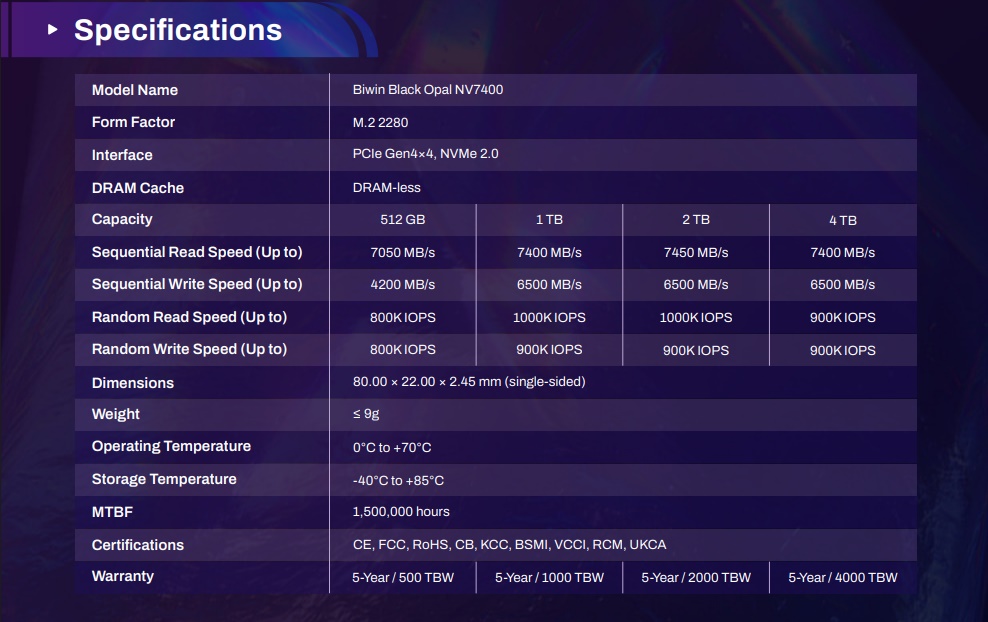Select the DRAM Cache label

pyautogui.click(x=138, y=188)
